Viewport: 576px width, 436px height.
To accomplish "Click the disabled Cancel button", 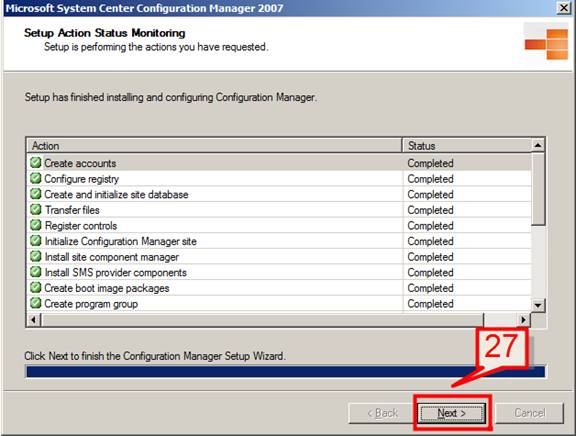I will [529, 413].
